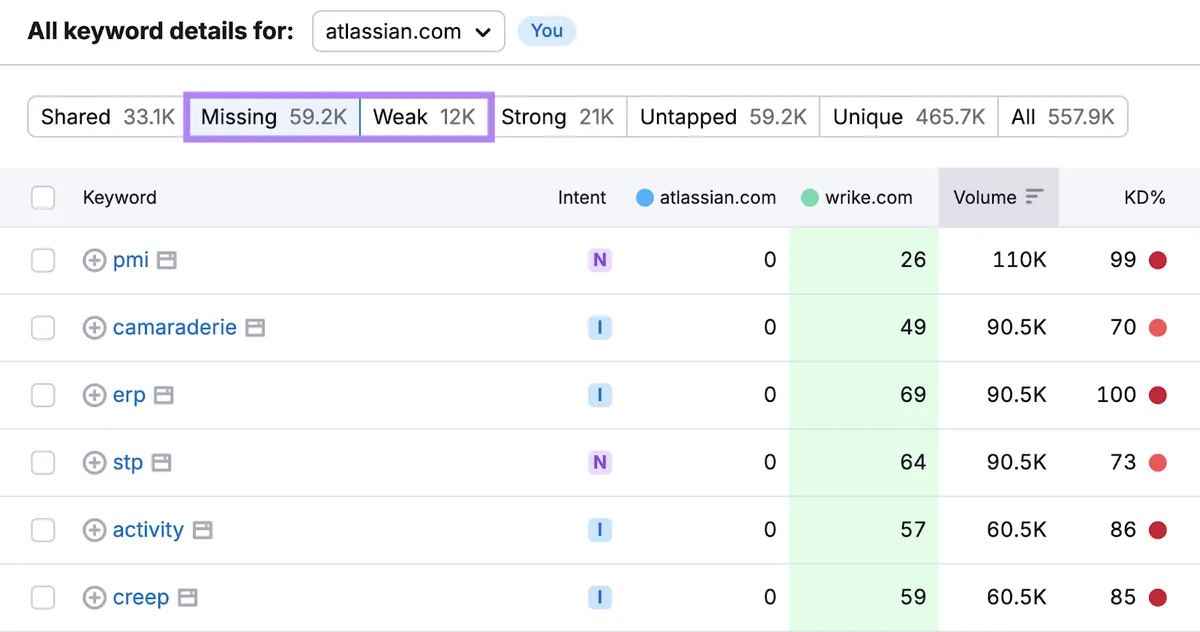Open SERP view icon beside camaraderie
Image resolution: width=1200 pixels, height=632 pixels.
(255, 328)
